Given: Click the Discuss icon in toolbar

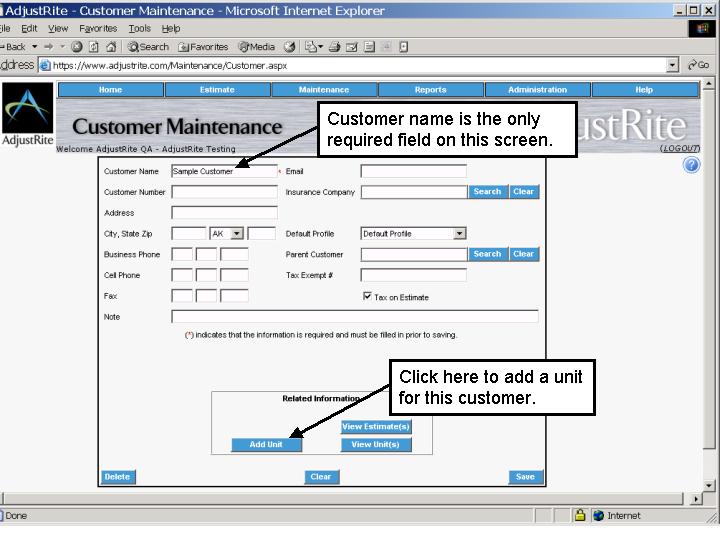Looking at the screenshot, I should point(370,47).
